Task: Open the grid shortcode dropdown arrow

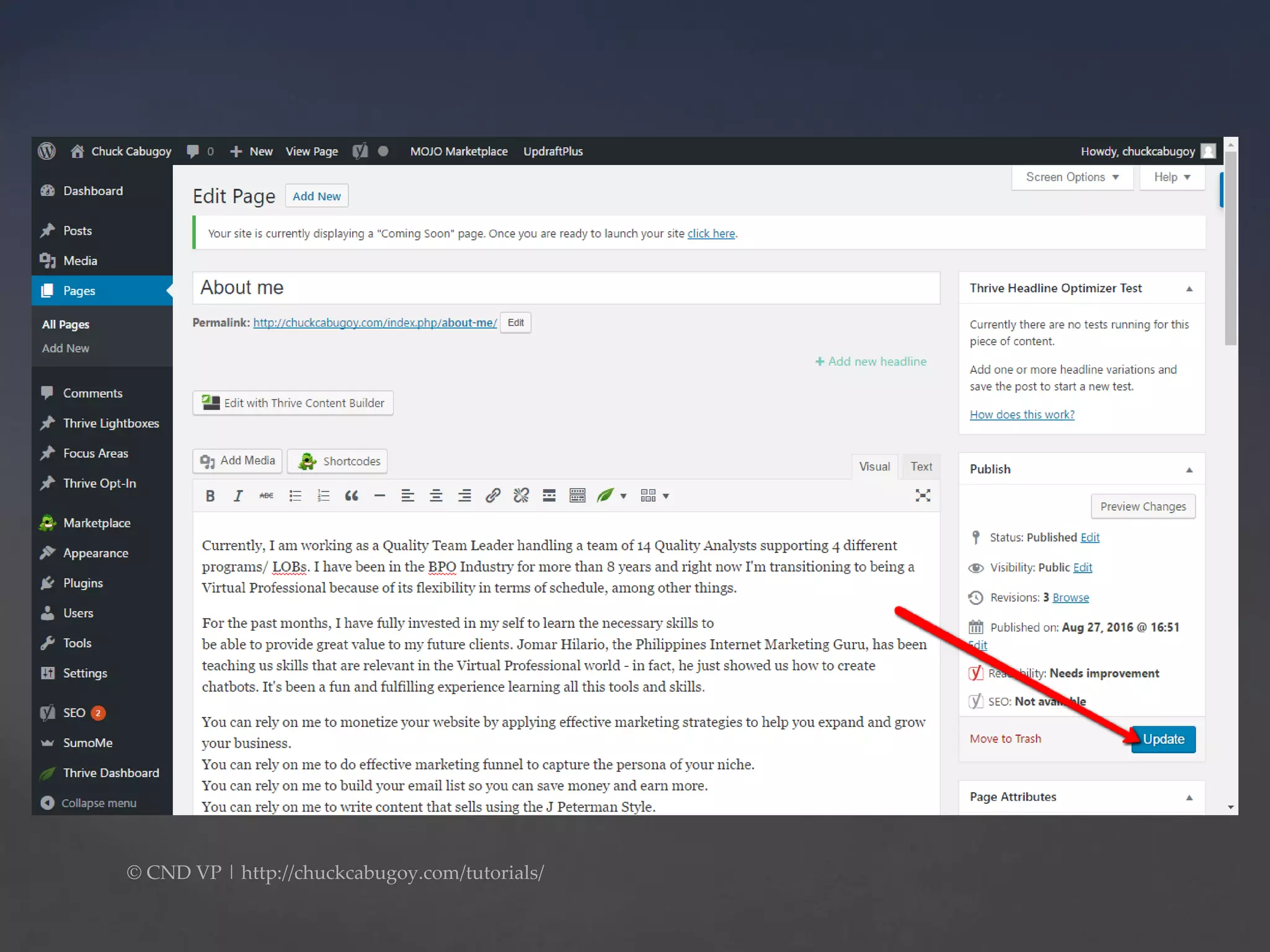Action: point(666,496)
